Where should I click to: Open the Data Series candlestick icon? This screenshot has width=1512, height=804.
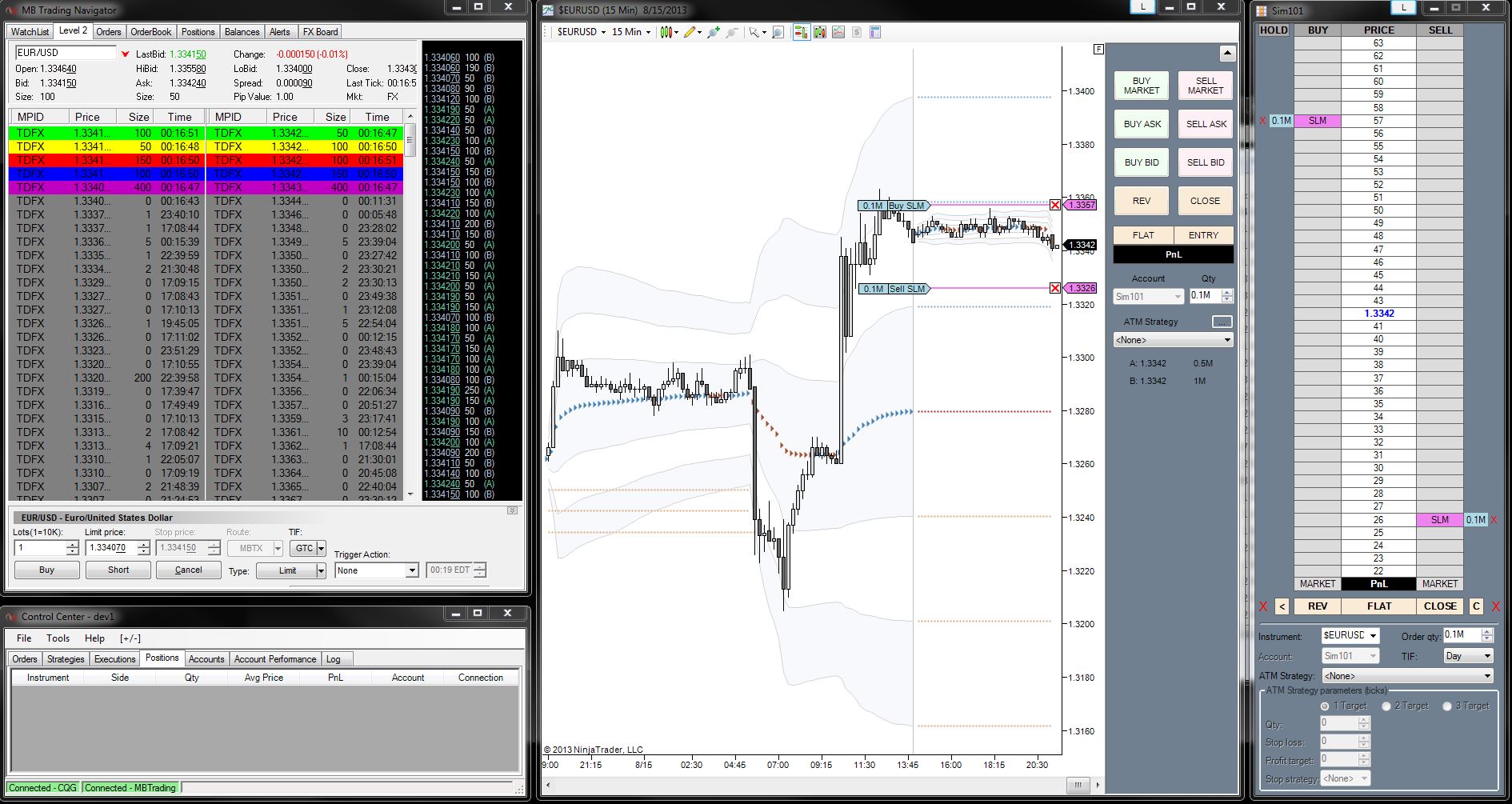pyautogui.click(x=820, y=32)
